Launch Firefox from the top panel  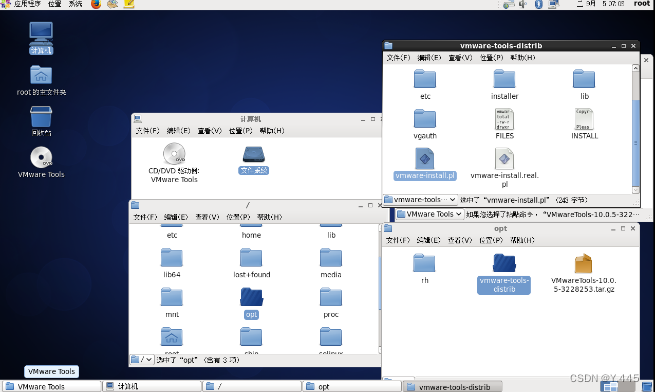[x=96, y=4]
